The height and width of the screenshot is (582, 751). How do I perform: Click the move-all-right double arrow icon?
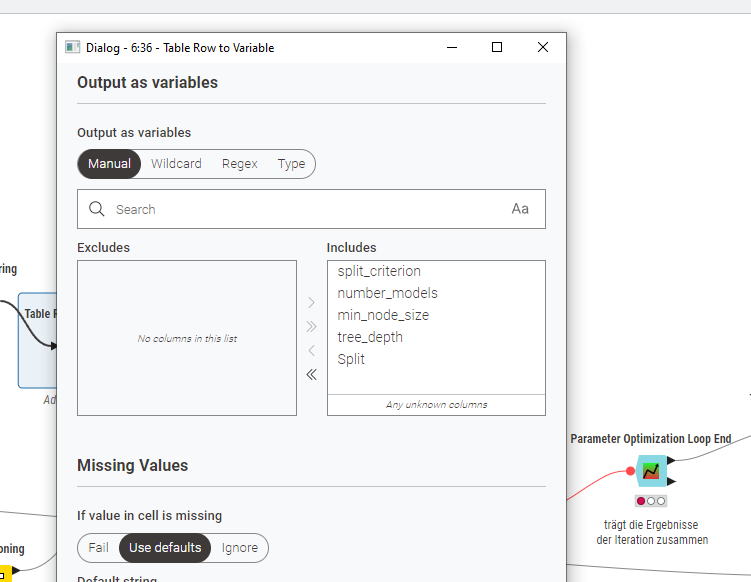point(311,326)
